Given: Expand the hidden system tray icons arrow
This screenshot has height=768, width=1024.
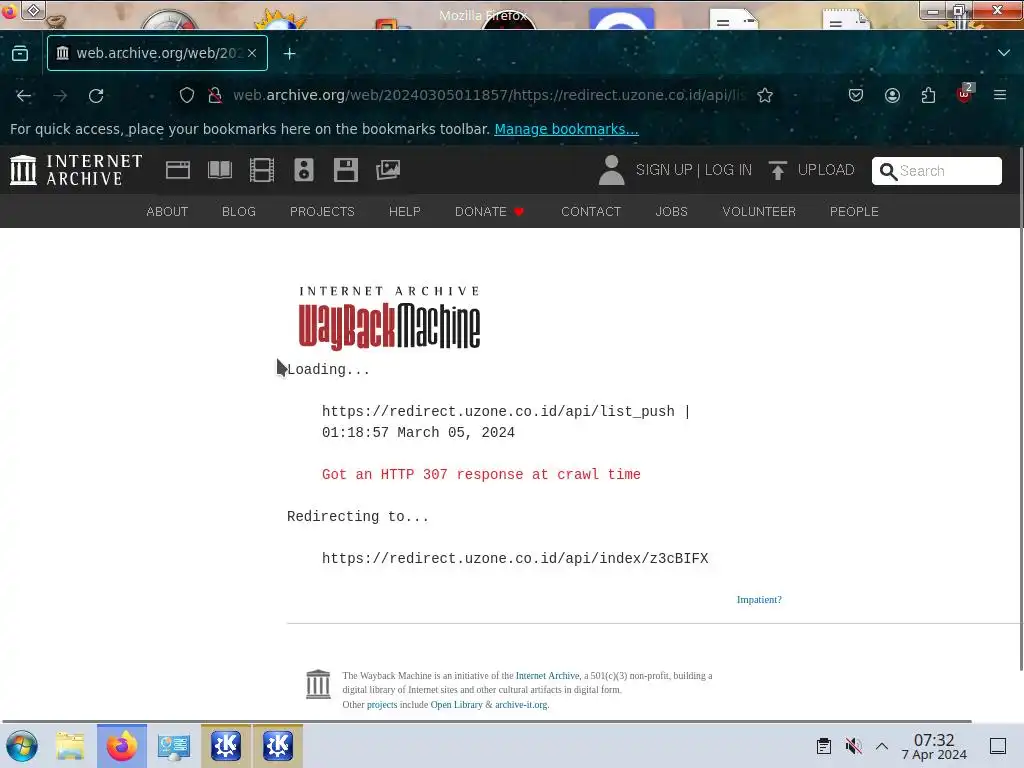Looking at the screenshot, I should 882,746.
